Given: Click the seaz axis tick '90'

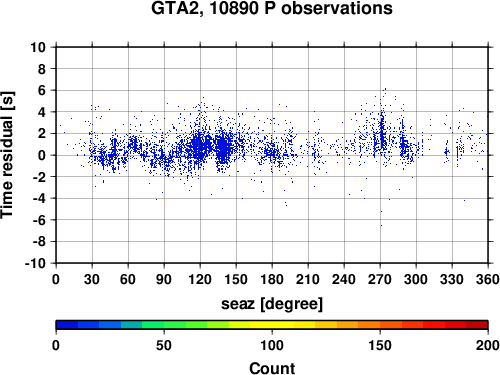Looking at the screenshot, I should [164, 279].
